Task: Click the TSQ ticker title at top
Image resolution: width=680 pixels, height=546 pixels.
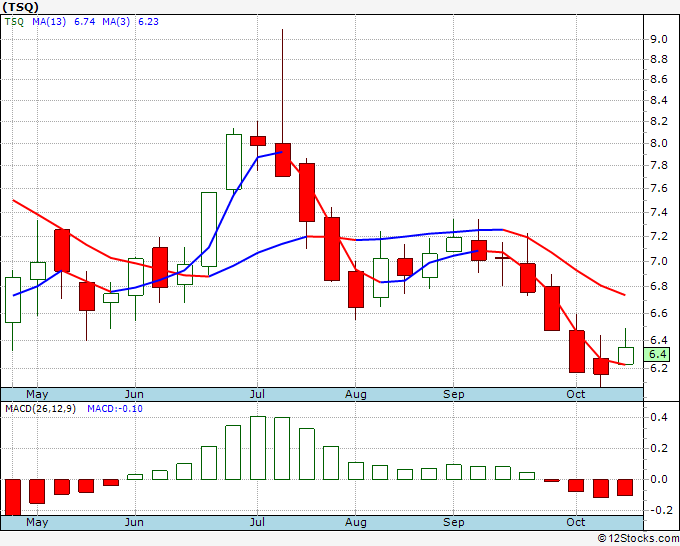Action: (20, 7)
